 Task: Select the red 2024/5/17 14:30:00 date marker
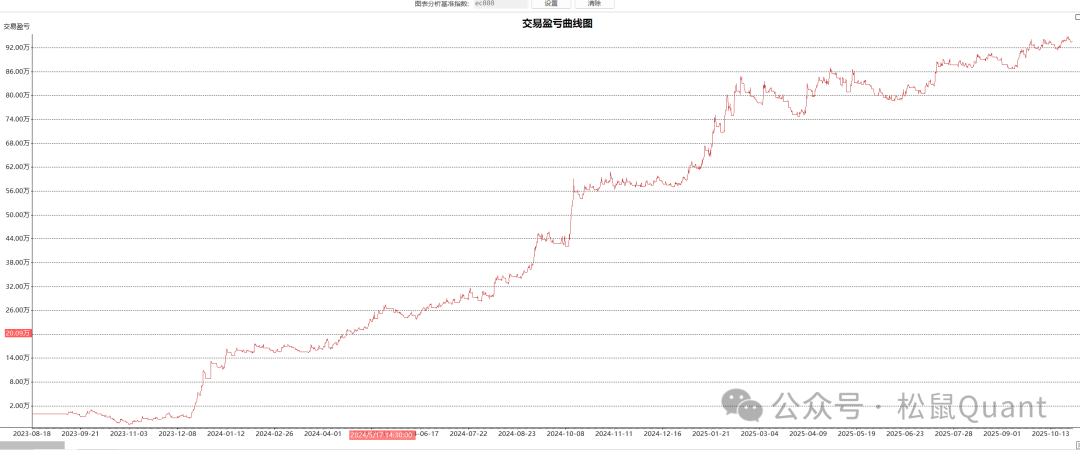click(382, 434)
